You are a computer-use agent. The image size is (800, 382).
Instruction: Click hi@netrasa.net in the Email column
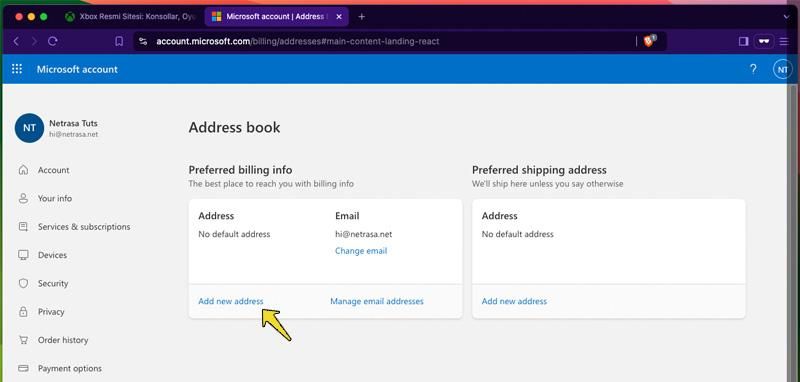click(364, 235)
